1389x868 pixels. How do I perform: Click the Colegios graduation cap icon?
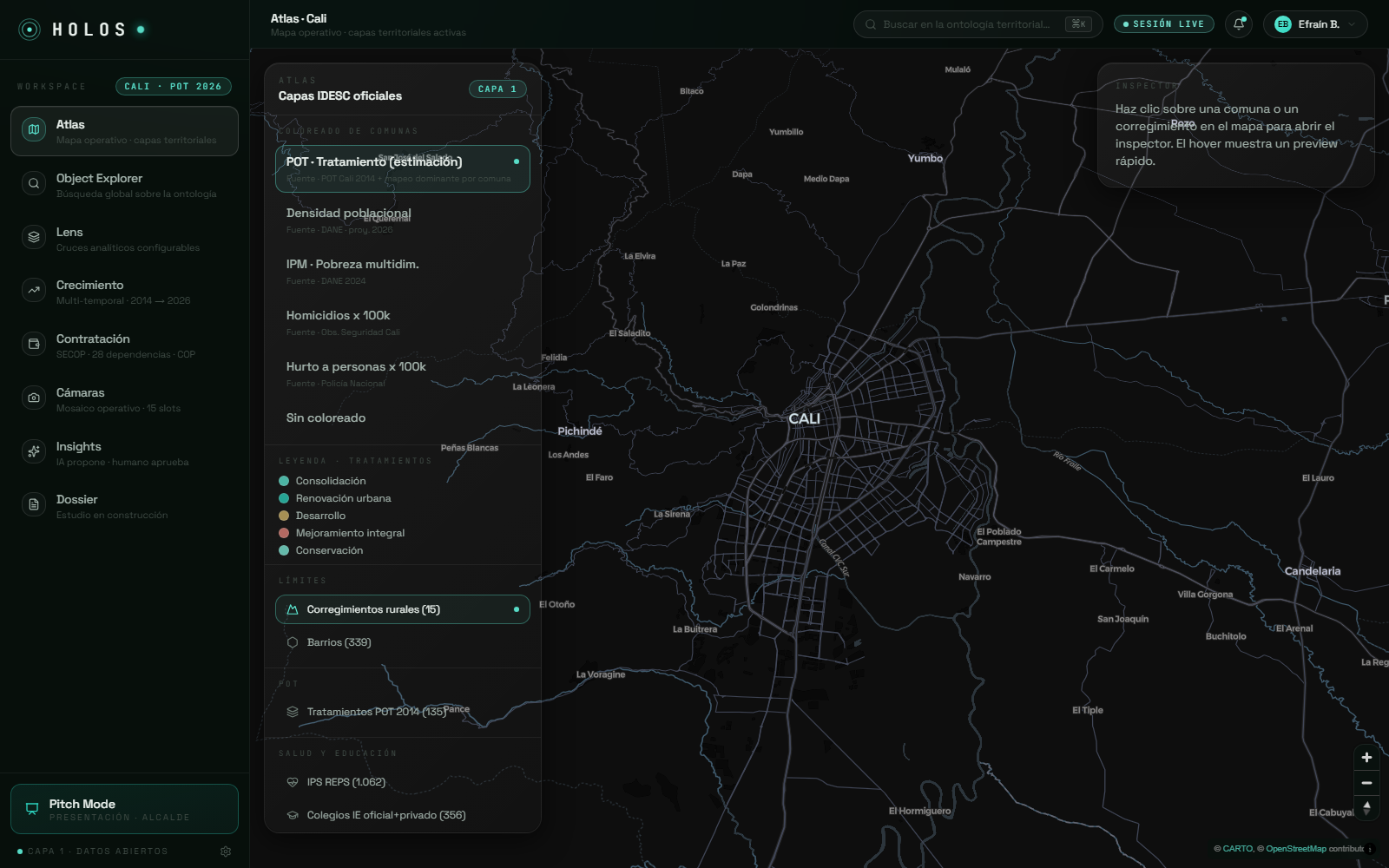[293, 815]
